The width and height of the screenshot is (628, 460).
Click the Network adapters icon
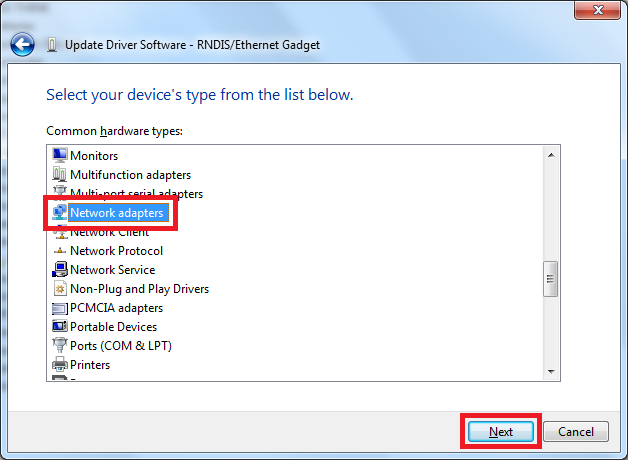pyautogui.click(x=59, y=213)
